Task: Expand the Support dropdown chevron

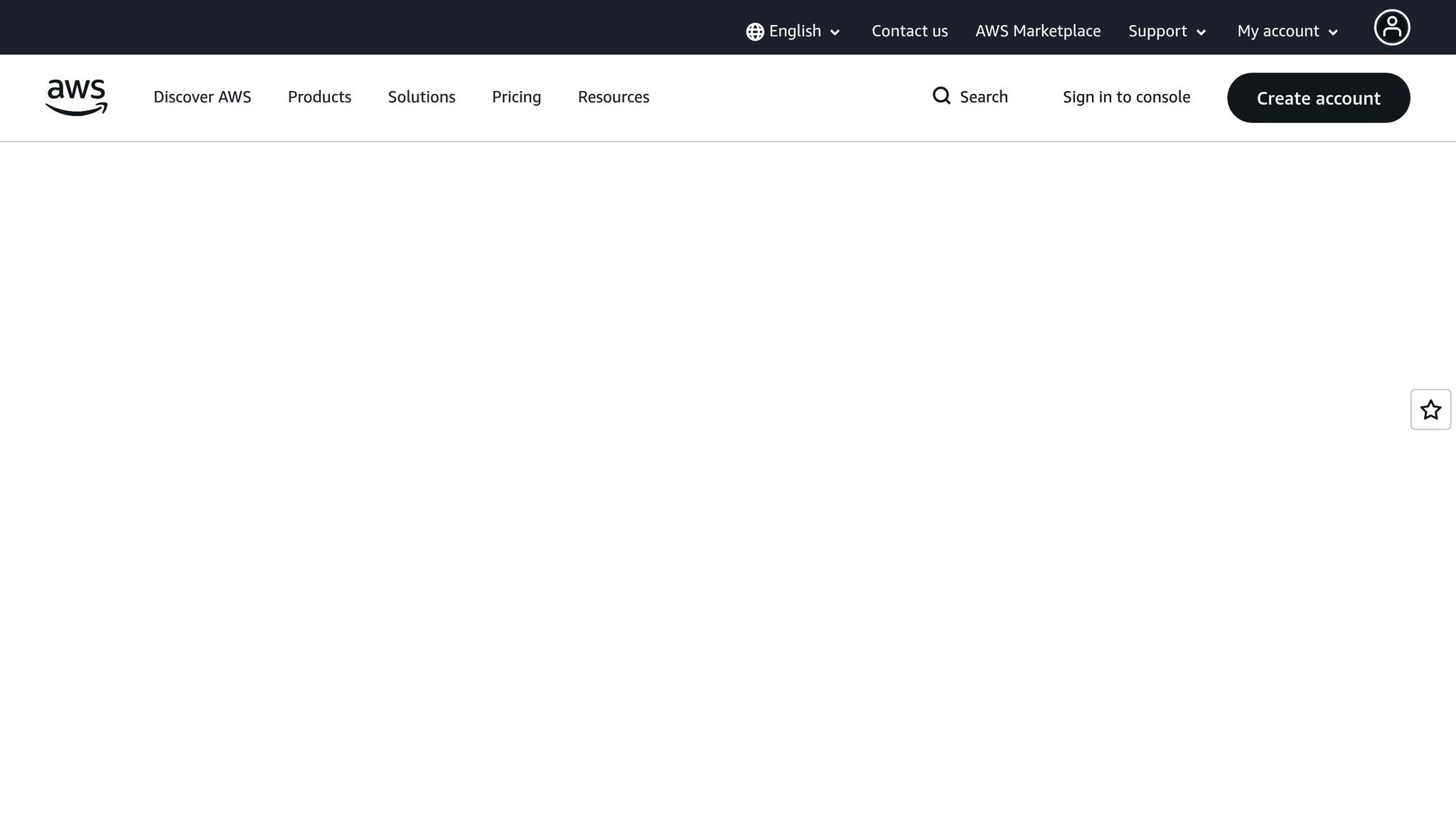Action: tap(1201, 33)
